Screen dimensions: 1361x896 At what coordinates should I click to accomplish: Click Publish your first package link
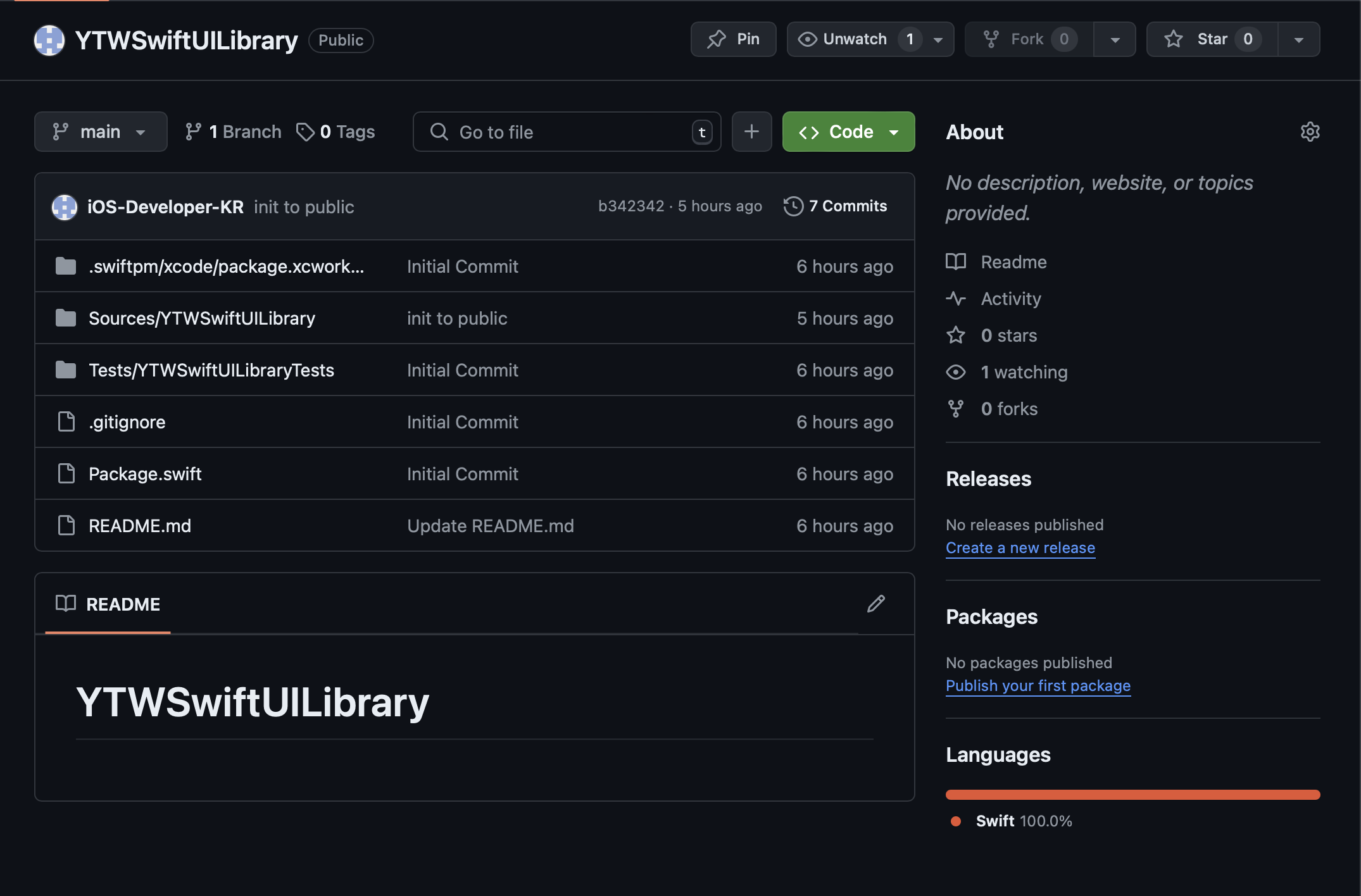click(1038, 686)
